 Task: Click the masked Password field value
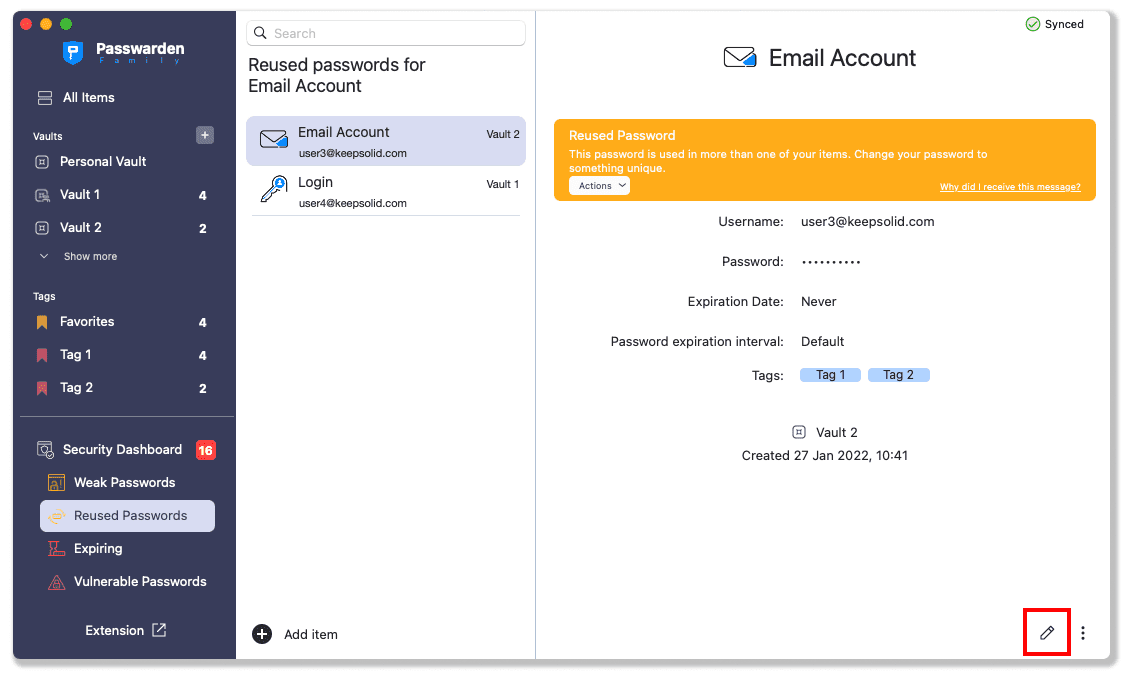[x=831, y=262]
